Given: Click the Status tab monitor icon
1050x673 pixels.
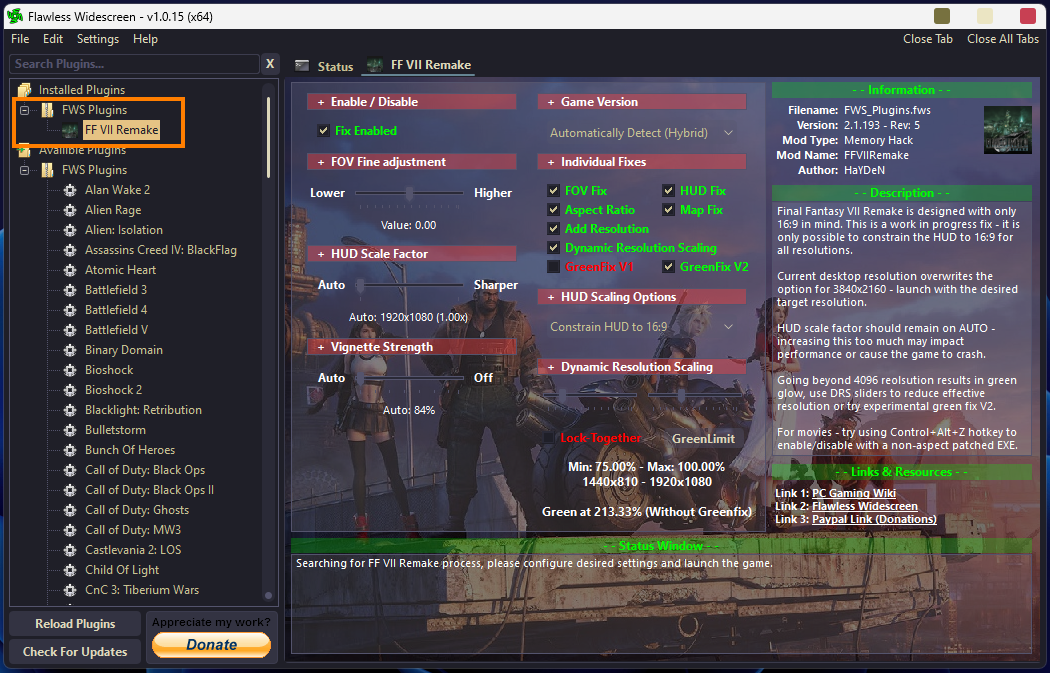Looking at the screenshot, I should click(302, 66).
